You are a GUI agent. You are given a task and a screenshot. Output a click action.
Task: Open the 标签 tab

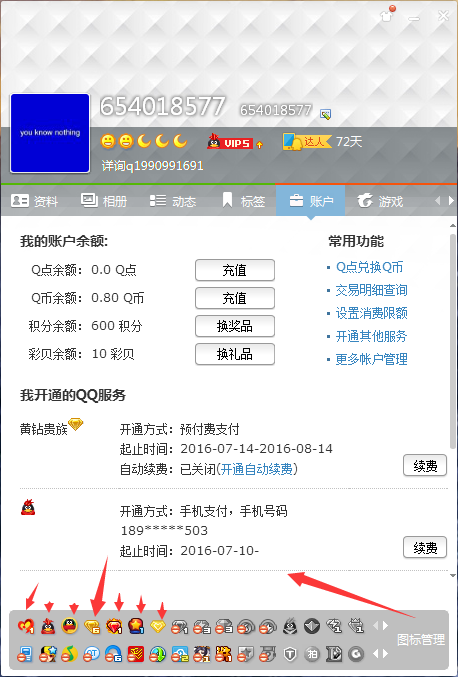[x=243, y=201]
